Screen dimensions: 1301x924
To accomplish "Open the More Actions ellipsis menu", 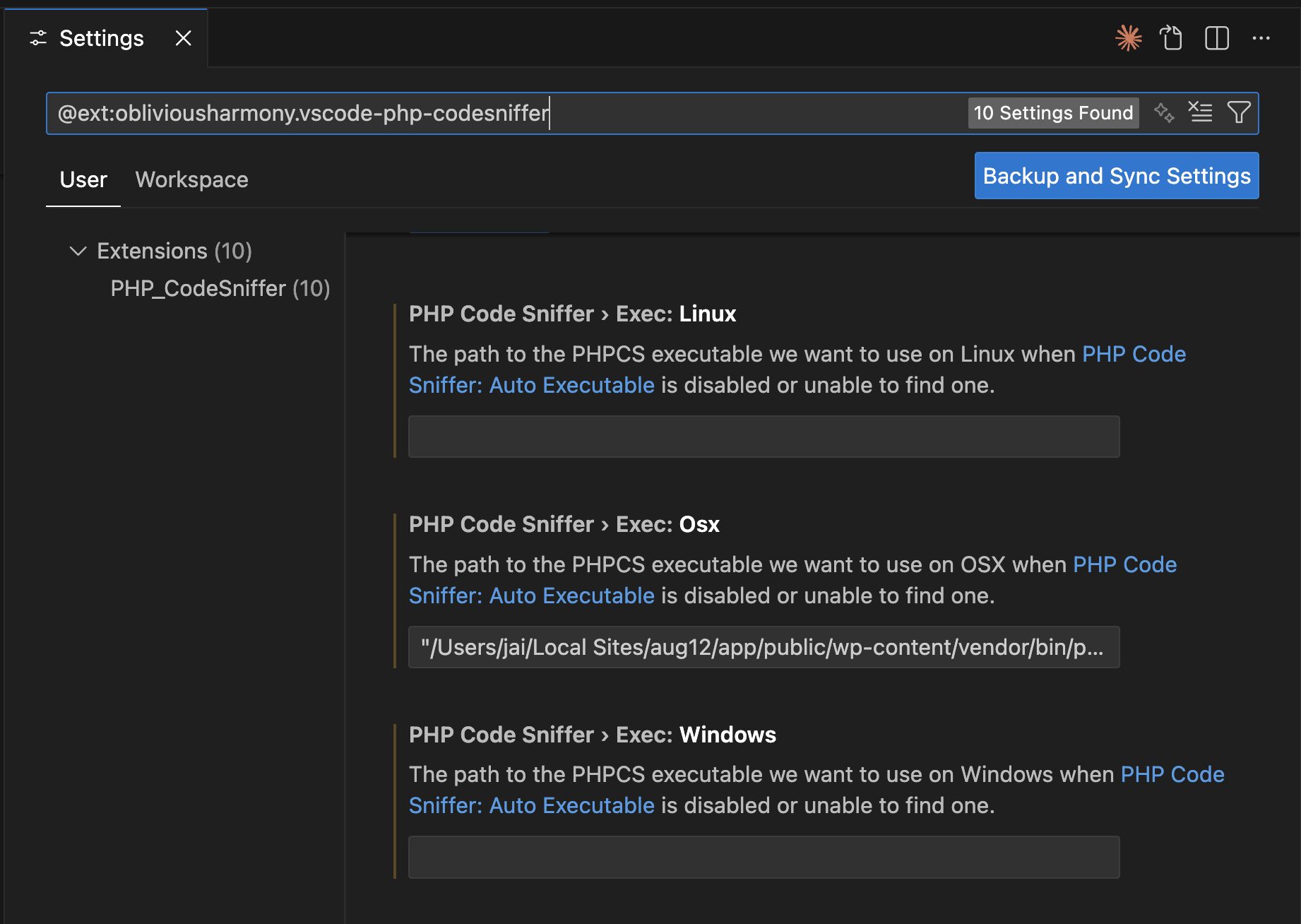I will pos(1261,38).
